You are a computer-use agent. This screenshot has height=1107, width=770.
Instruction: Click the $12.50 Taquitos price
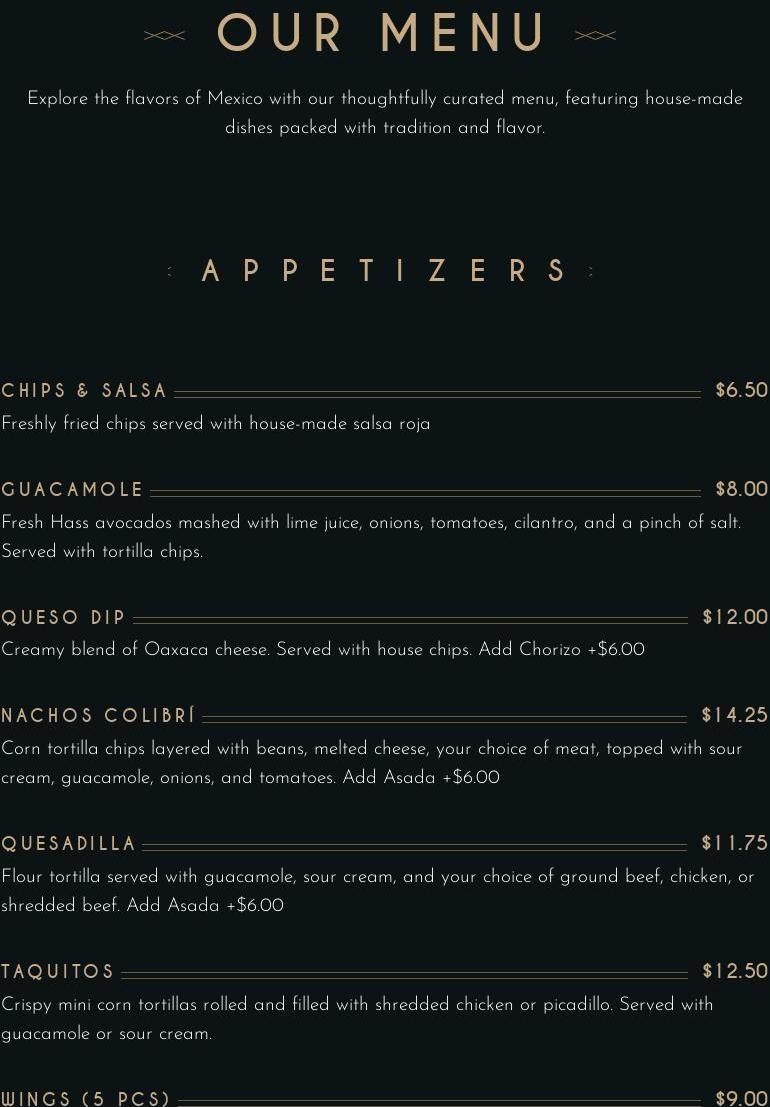tap(735, 971)
